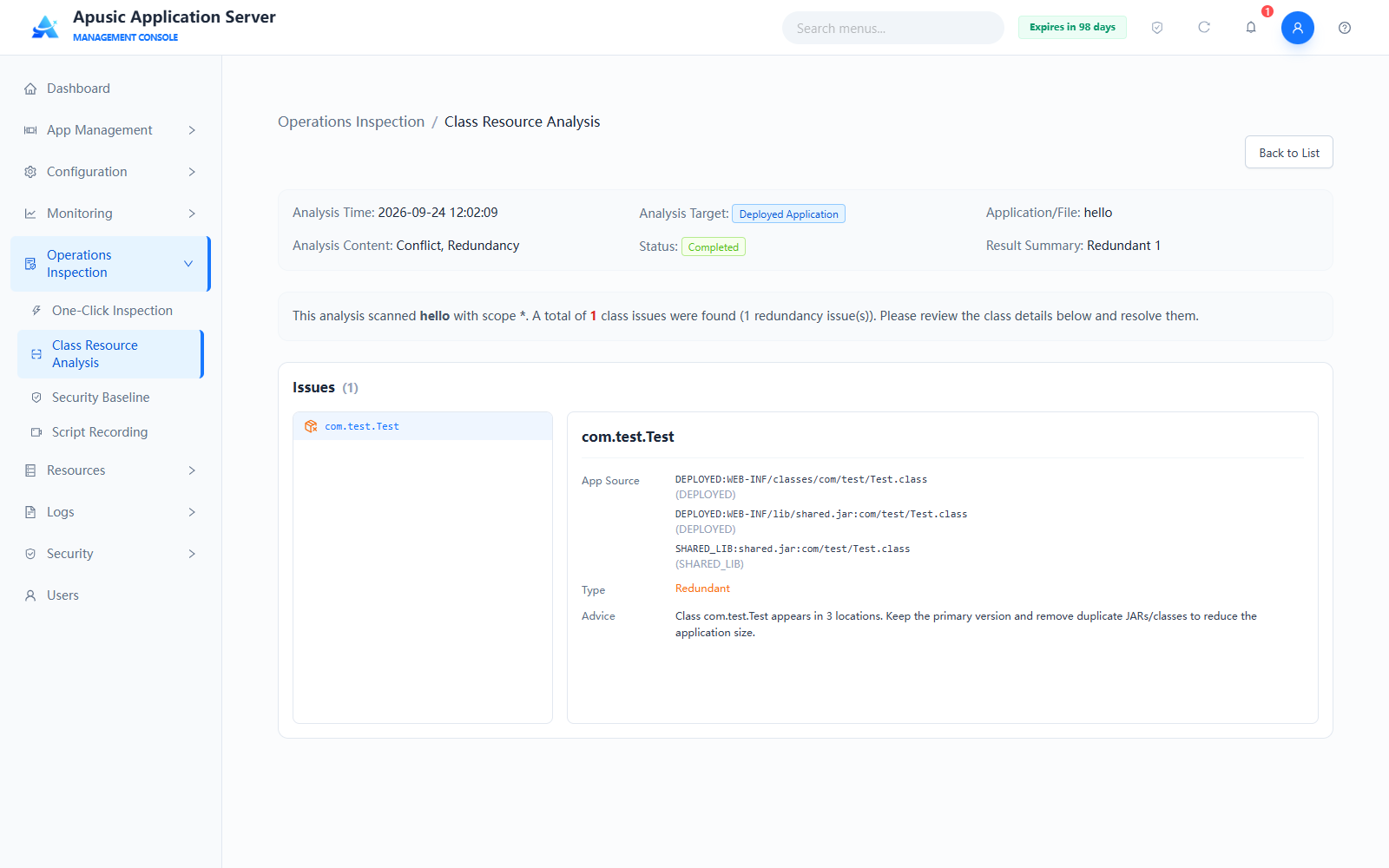Image resolution: width=1389 pixels, height=868 pixels.
Task: Select Class Resource Analysis menu item
Action: click(110, 354)
